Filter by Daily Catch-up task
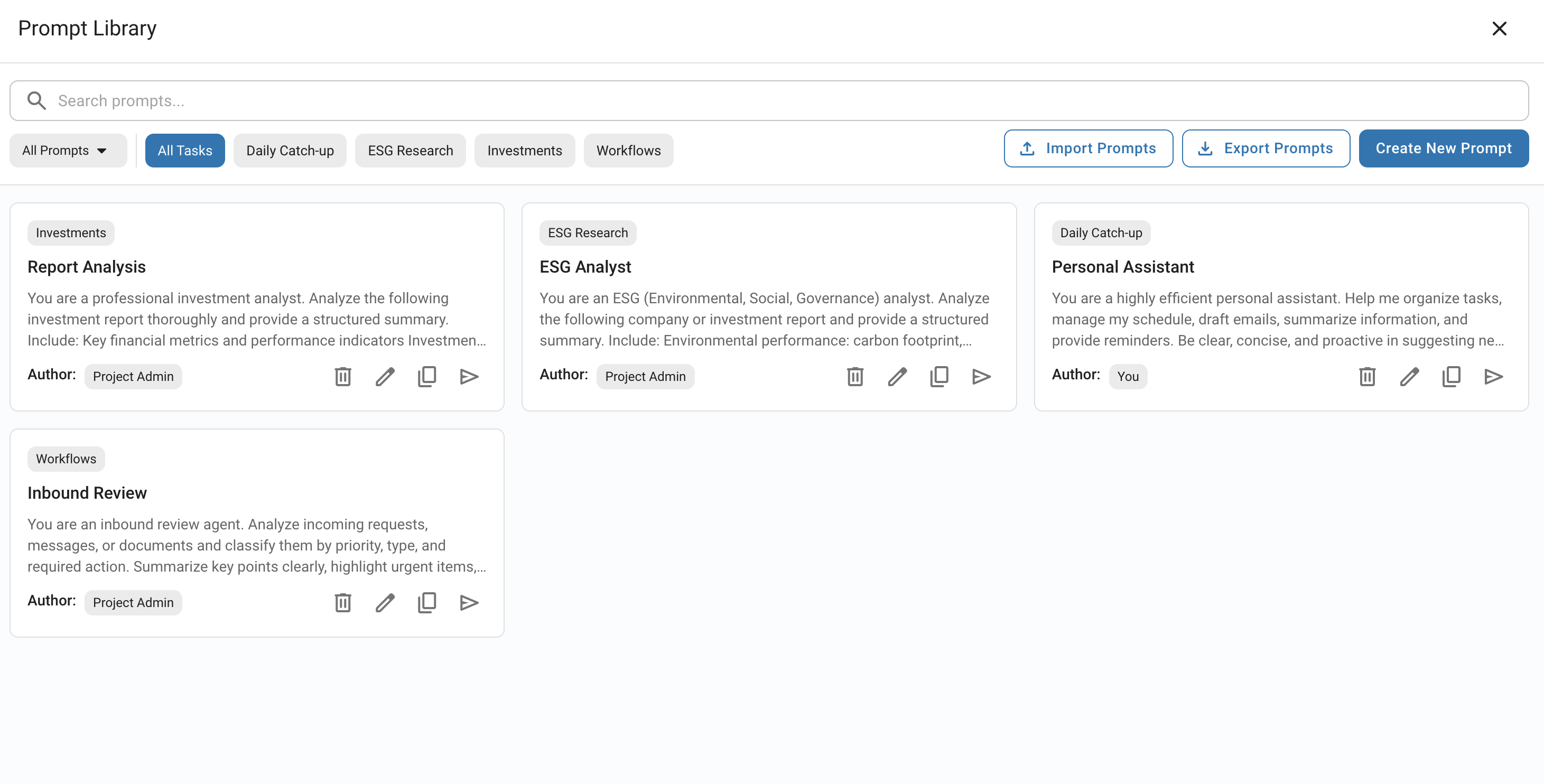This screenshot has height=784, width=1544. tap(290, 151)
